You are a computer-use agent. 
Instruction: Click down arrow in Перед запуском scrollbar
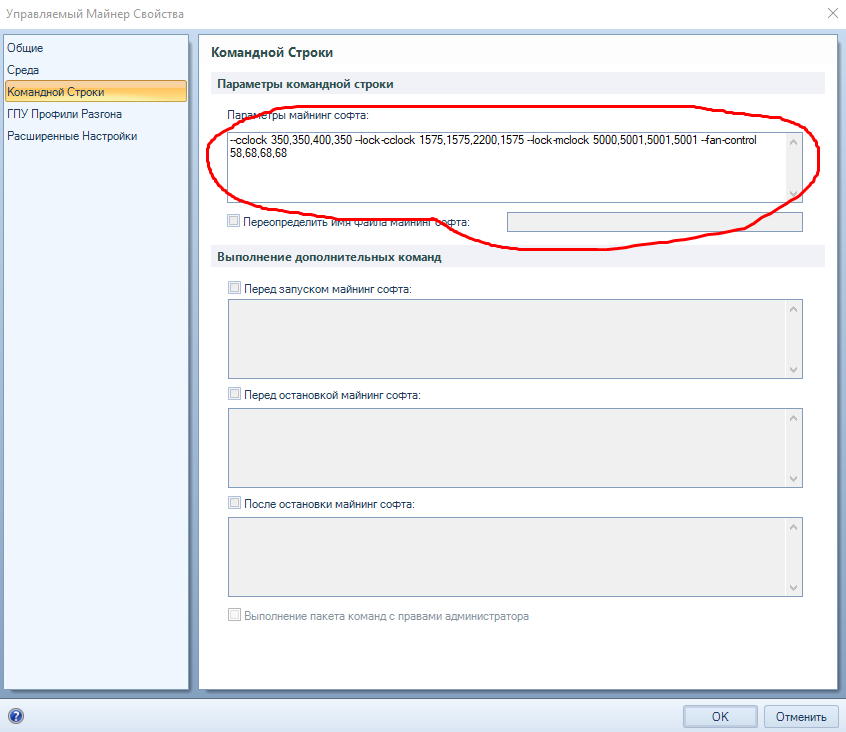click(x=793, y=370)
